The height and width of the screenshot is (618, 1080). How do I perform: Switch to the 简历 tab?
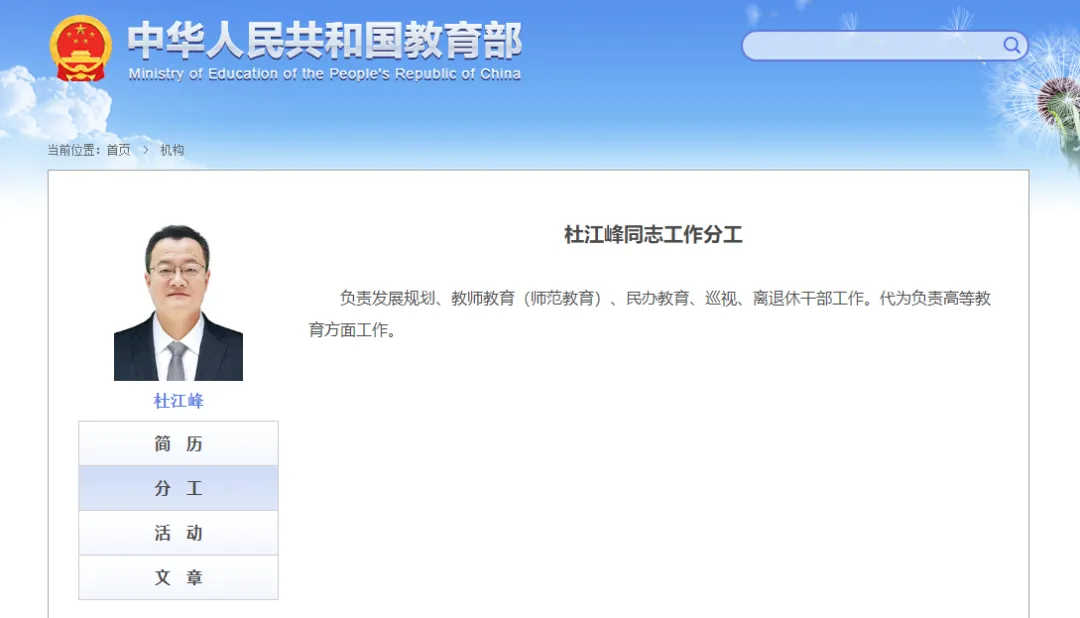tap(178, 444)
